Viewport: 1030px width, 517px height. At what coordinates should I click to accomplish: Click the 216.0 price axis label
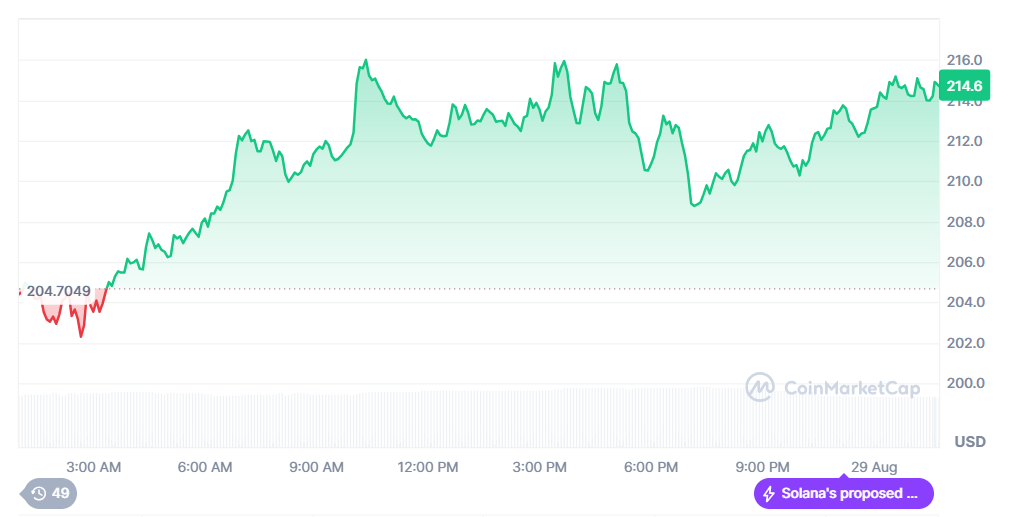coord(964,60)
